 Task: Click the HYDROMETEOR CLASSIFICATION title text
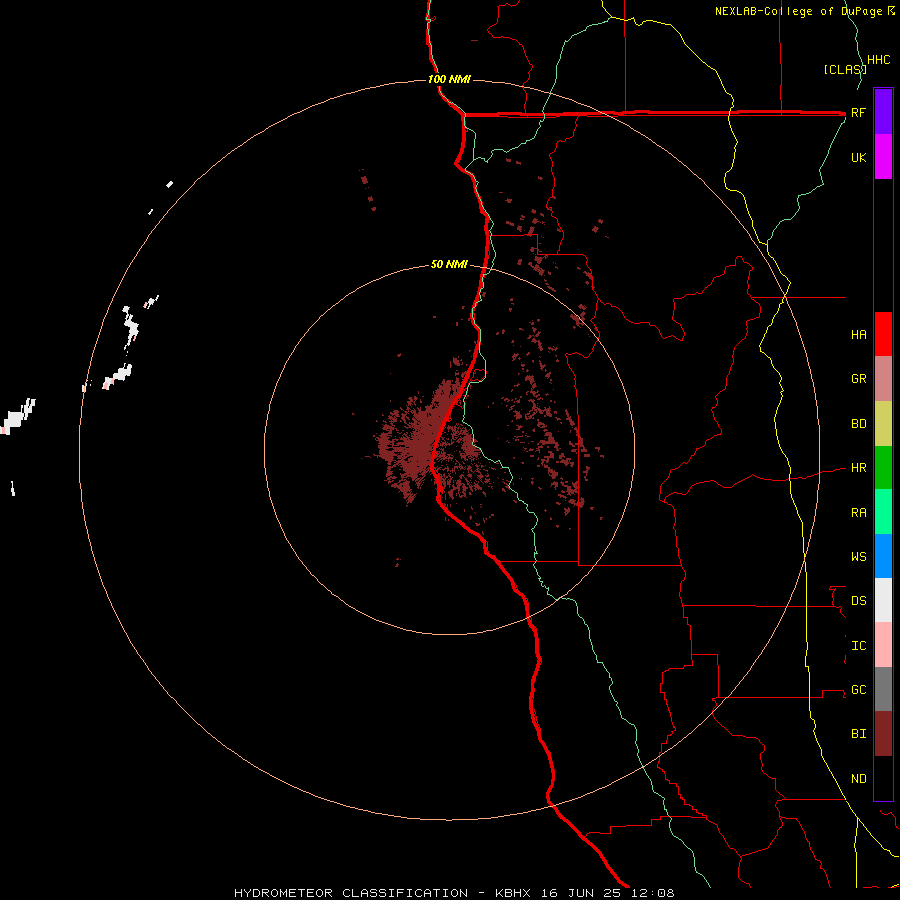[x=351, y=893]
